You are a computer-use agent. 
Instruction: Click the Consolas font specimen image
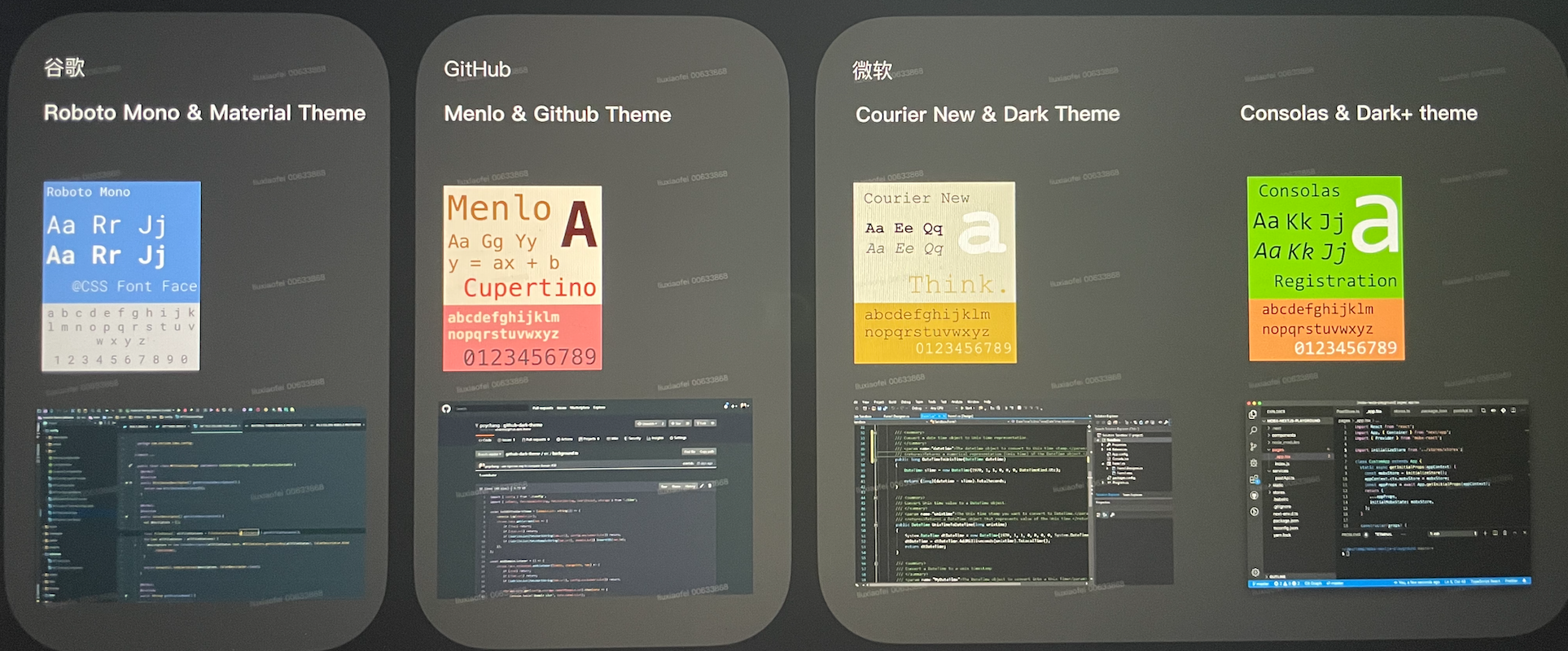[1325, 269]
